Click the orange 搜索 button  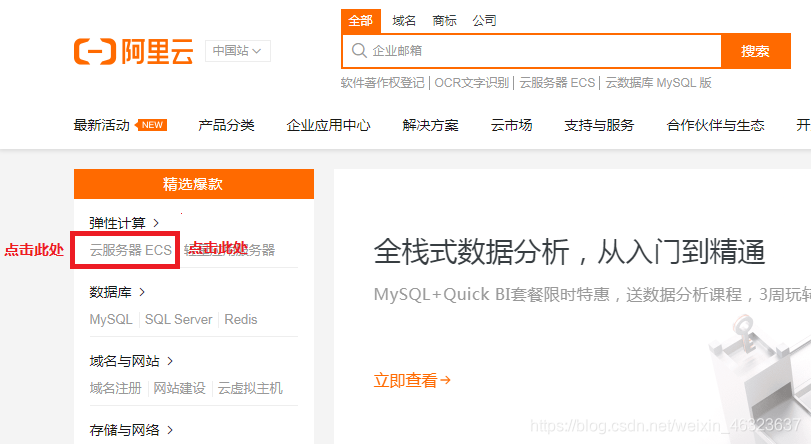pos(756,51)
